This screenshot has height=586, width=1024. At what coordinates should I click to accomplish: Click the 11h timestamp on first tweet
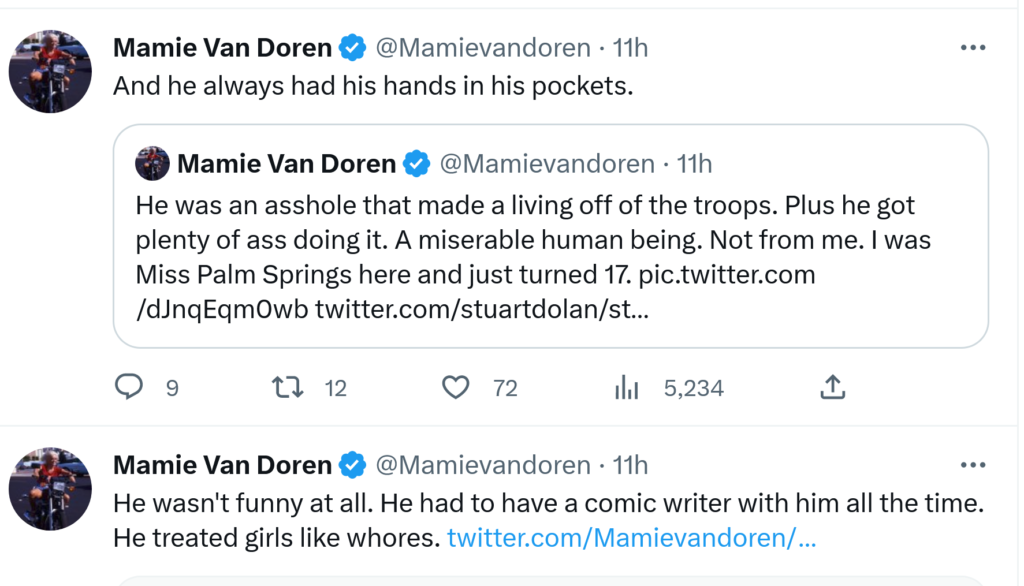[630, 47]
